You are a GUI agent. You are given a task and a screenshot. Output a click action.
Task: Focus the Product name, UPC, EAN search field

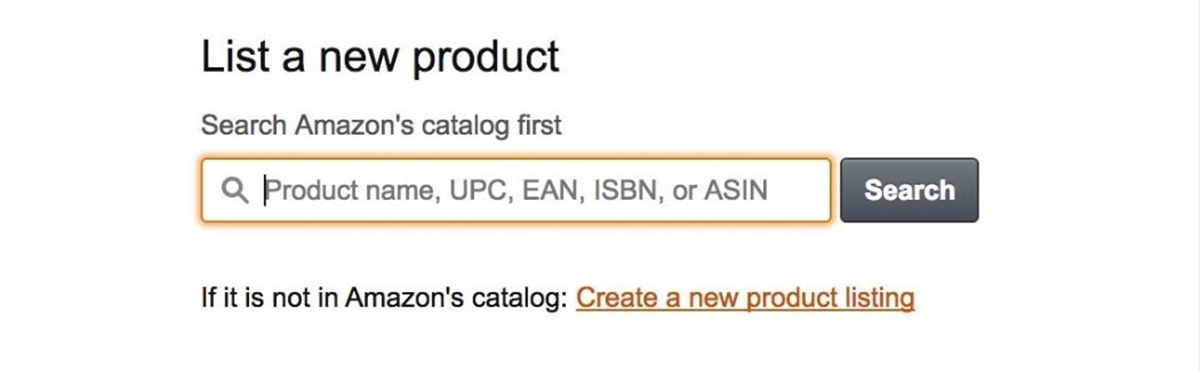[516, 190]
